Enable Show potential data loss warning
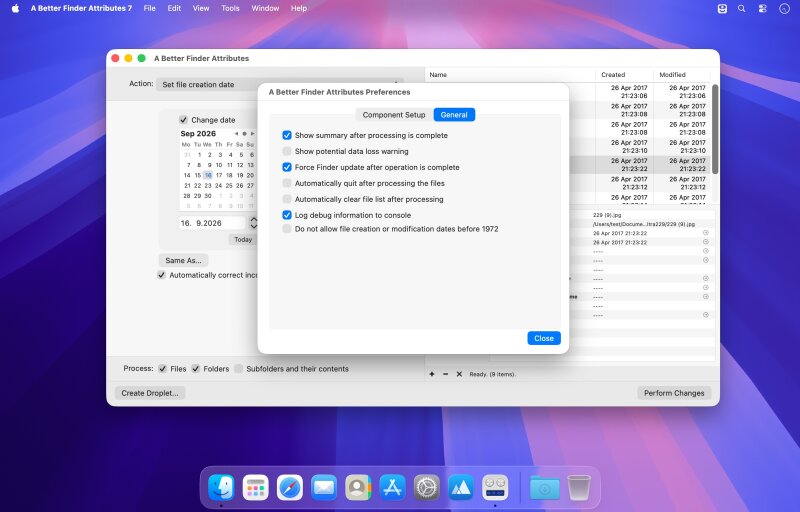This screenshot has width=800, height=512. [287, 151]
